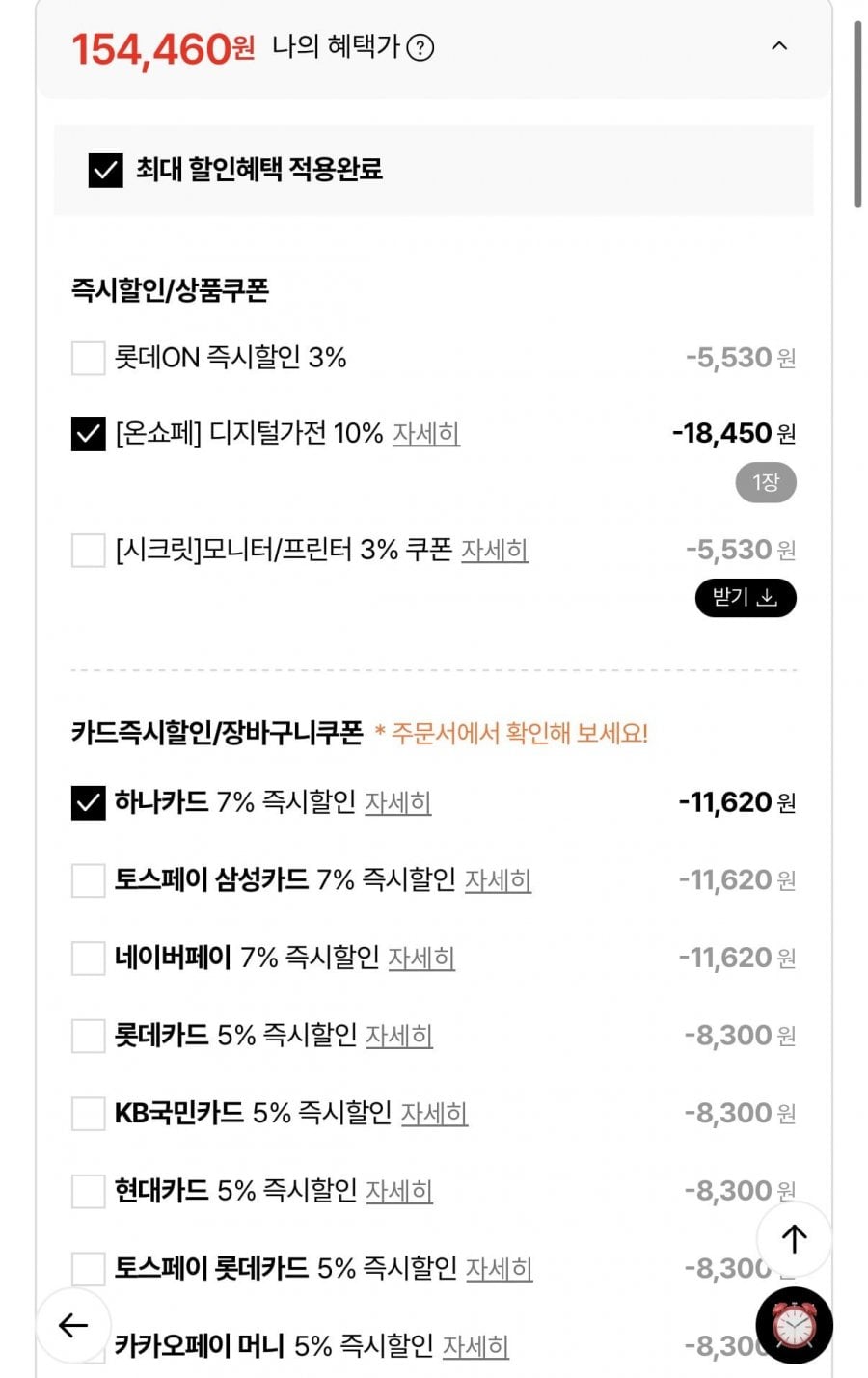Collapse the benefit price panel chevron
This screenshot has width=868, height=1378.
point(779,45)
